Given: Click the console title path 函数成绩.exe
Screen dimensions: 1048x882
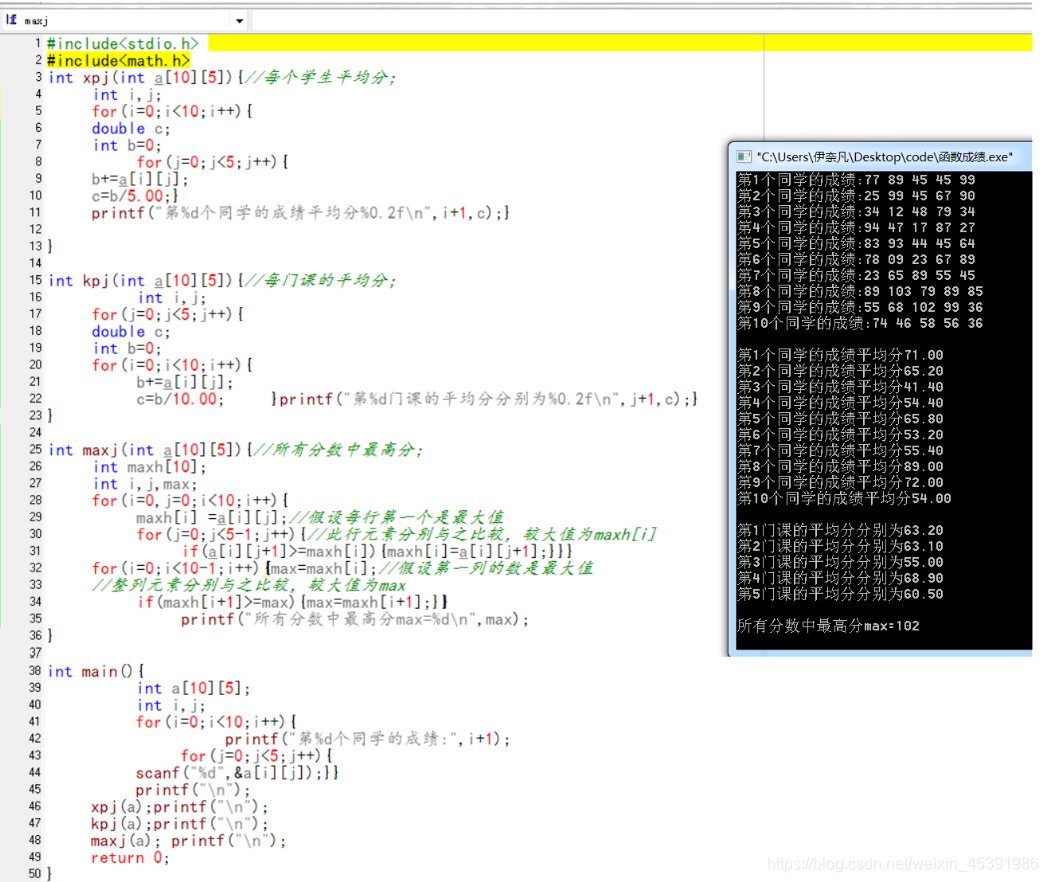Looking at the screenshot, I should 885,157.
